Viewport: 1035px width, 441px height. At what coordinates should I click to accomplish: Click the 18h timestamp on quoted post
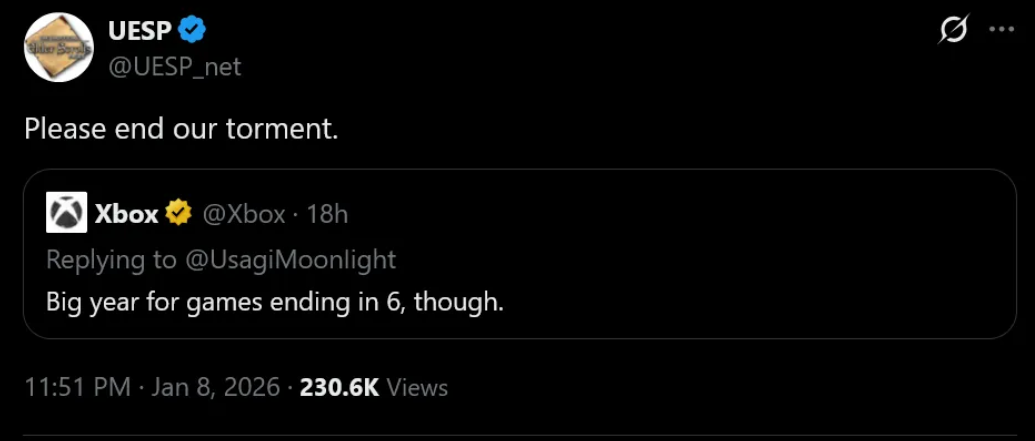[x=327, y=213]
